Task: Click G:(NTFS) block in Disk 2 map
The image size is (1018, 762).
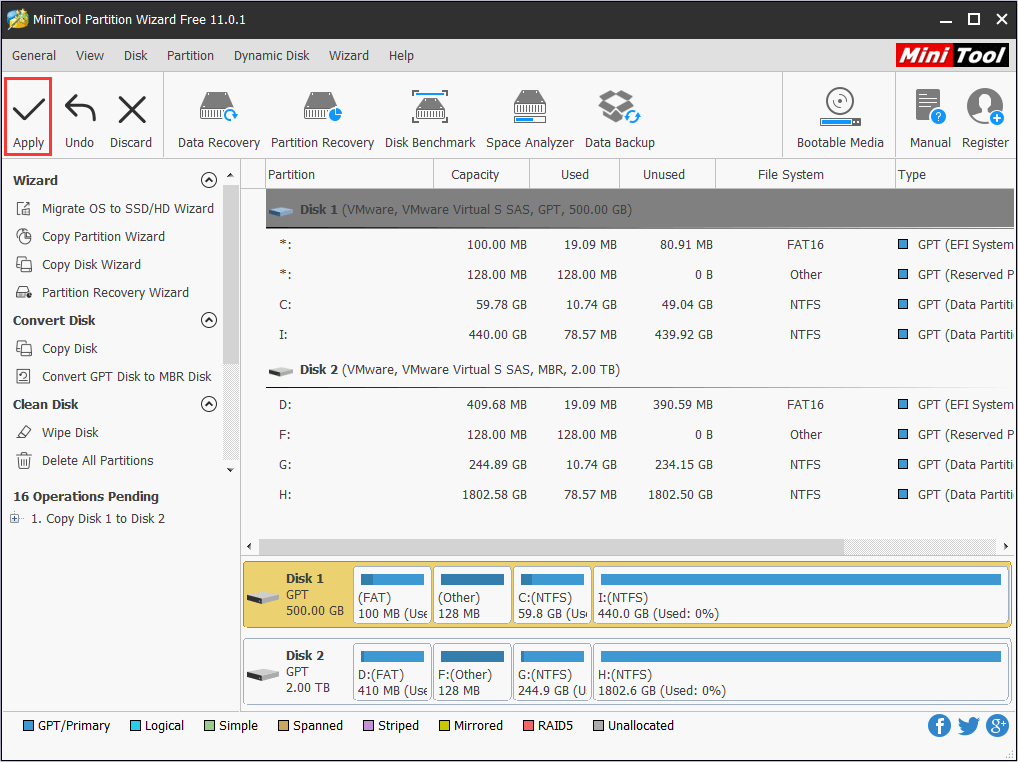Action: coord(552,672)
